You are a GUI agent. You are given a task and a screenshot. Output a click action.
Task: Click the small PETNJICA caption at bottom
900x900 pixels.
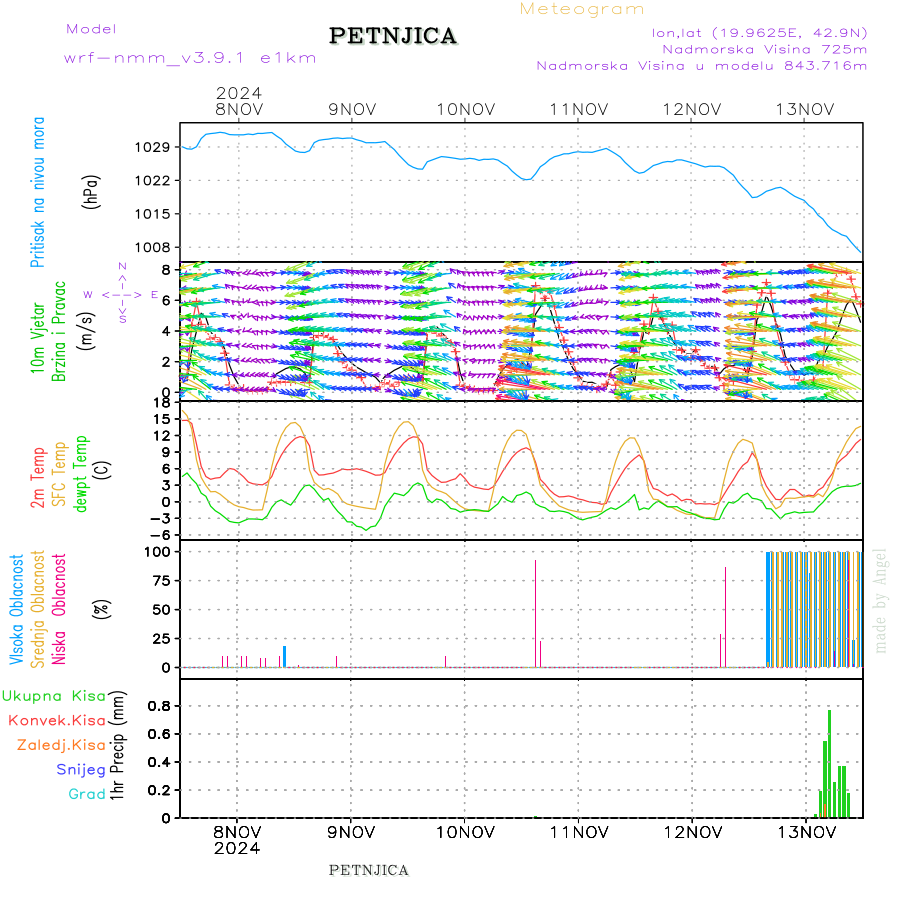click(x=368, y=870)
